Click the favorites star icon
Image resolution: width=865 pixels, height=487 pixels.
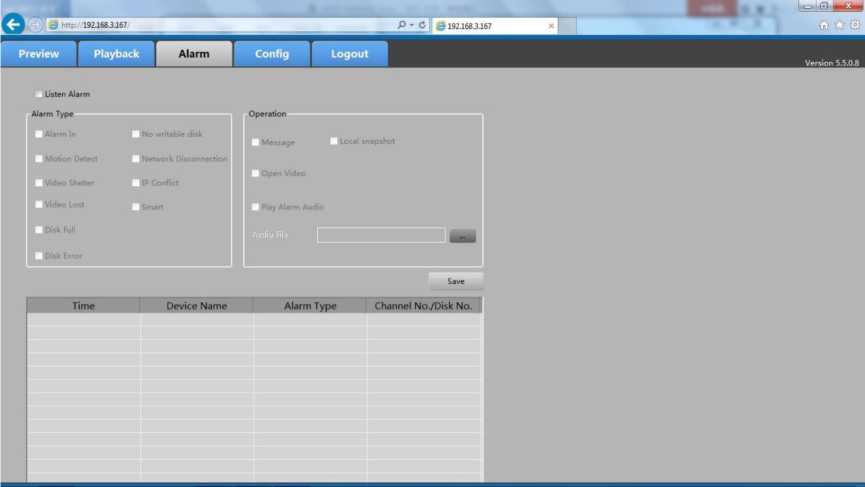839,25
